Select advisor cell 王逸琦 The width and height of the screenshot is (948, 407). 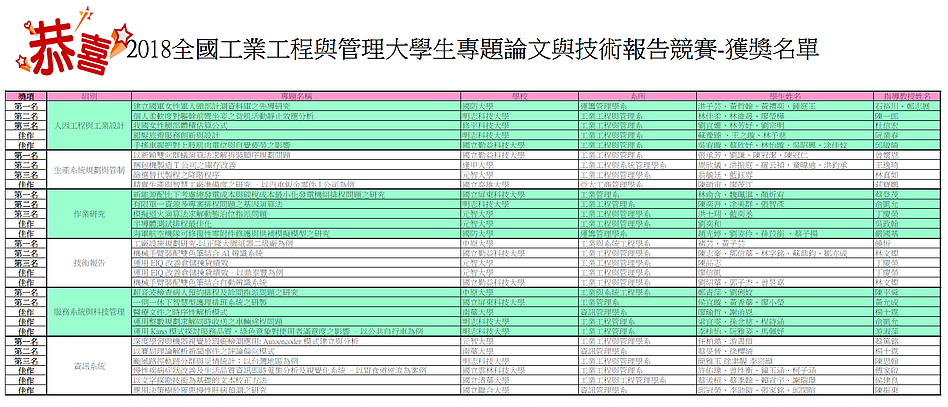906,165
